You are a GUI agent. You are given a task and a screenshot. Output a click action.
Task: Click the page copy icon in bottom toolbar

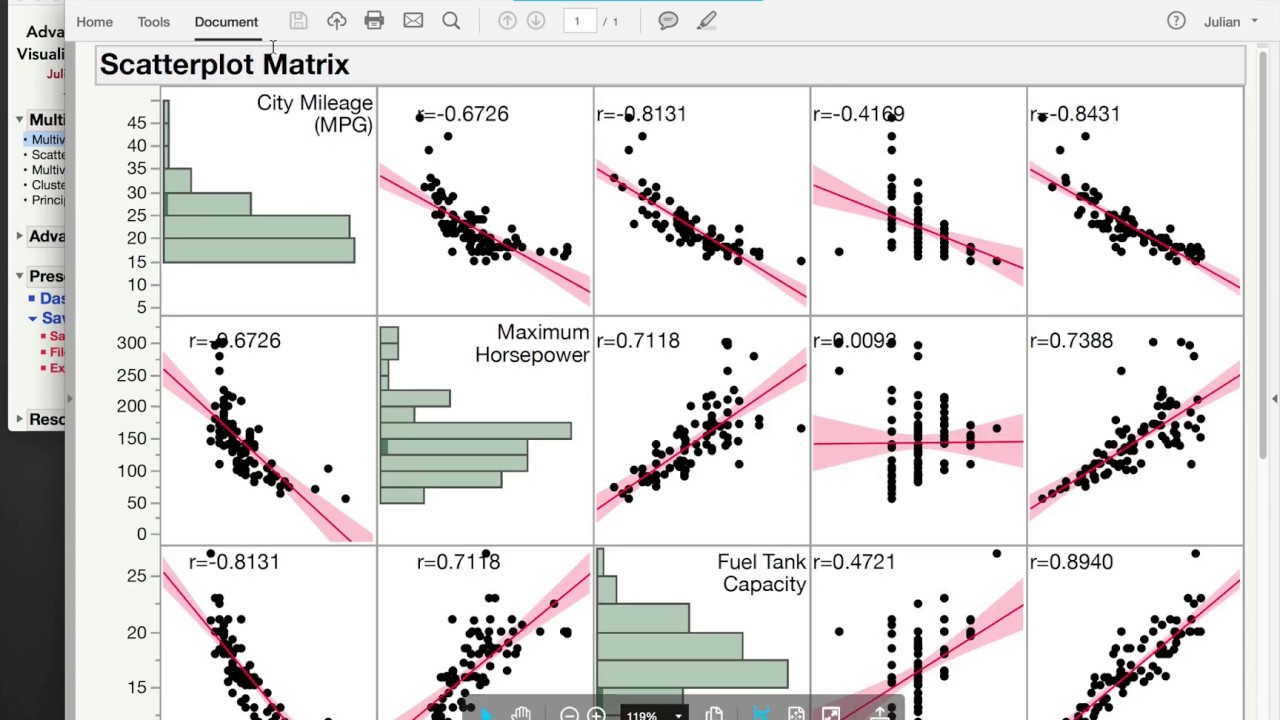(714, 714)
